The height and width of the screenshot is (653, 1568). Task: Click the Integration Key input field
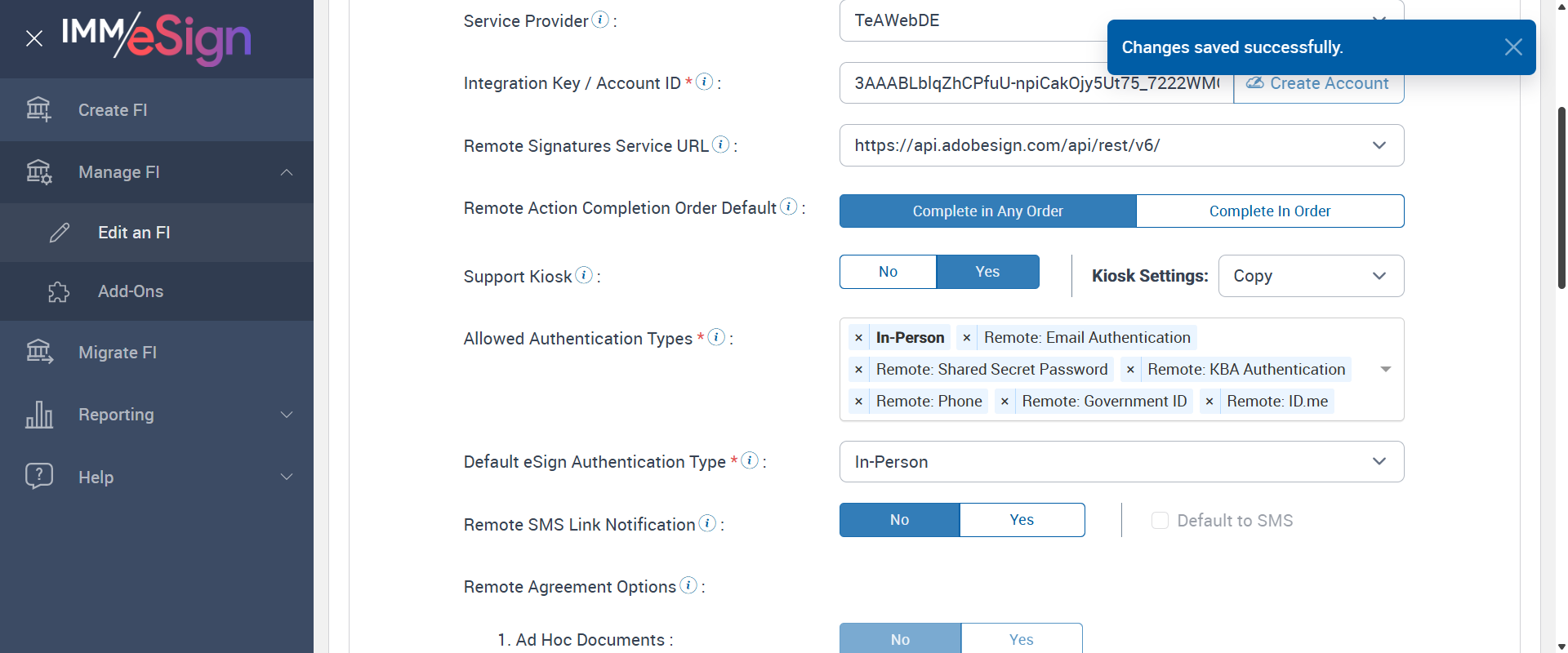(1036, 83)
